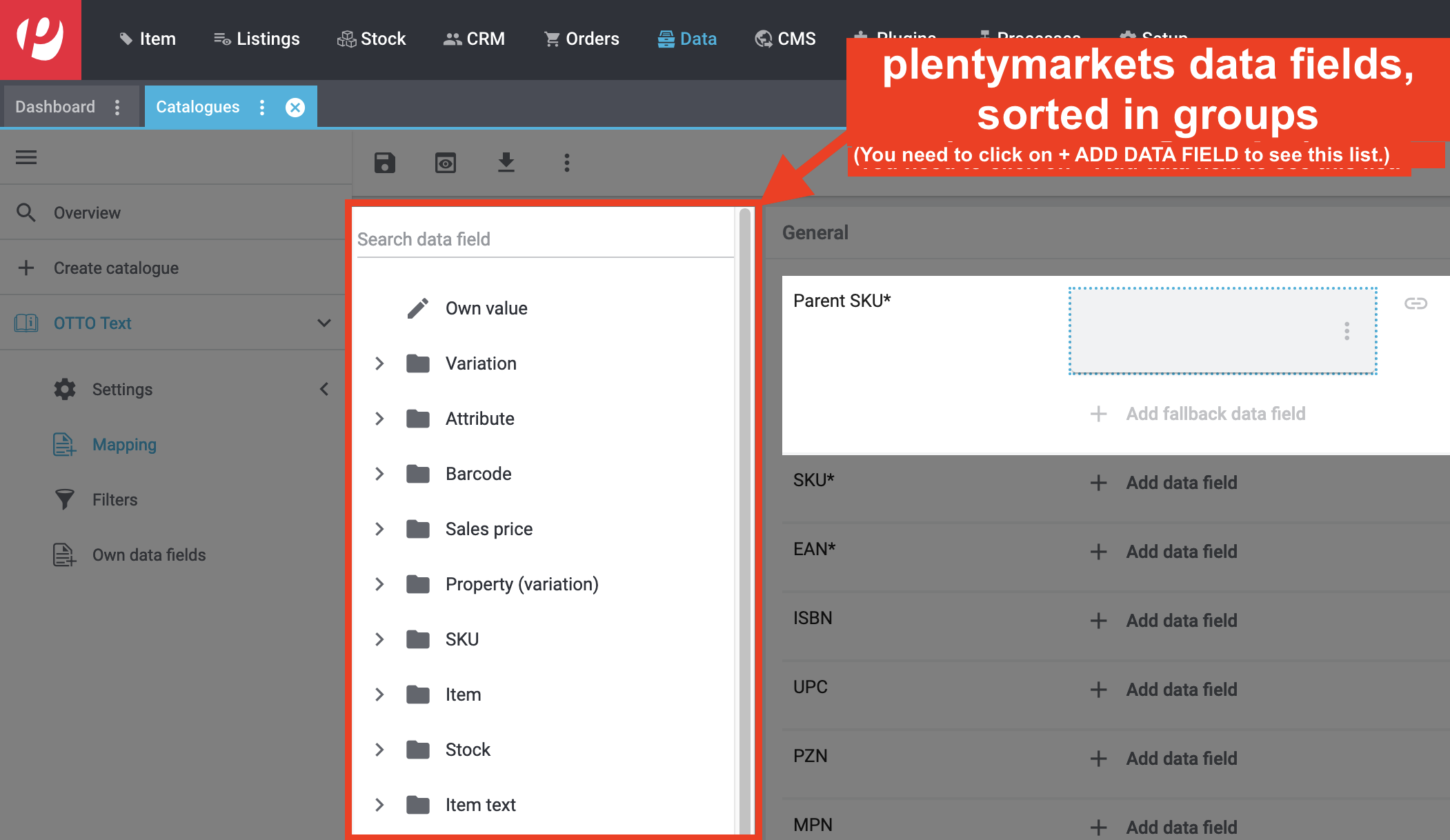Open three-dot menu in Parent SKU field
This screenshot has width=1450, height=840.
1347,331
